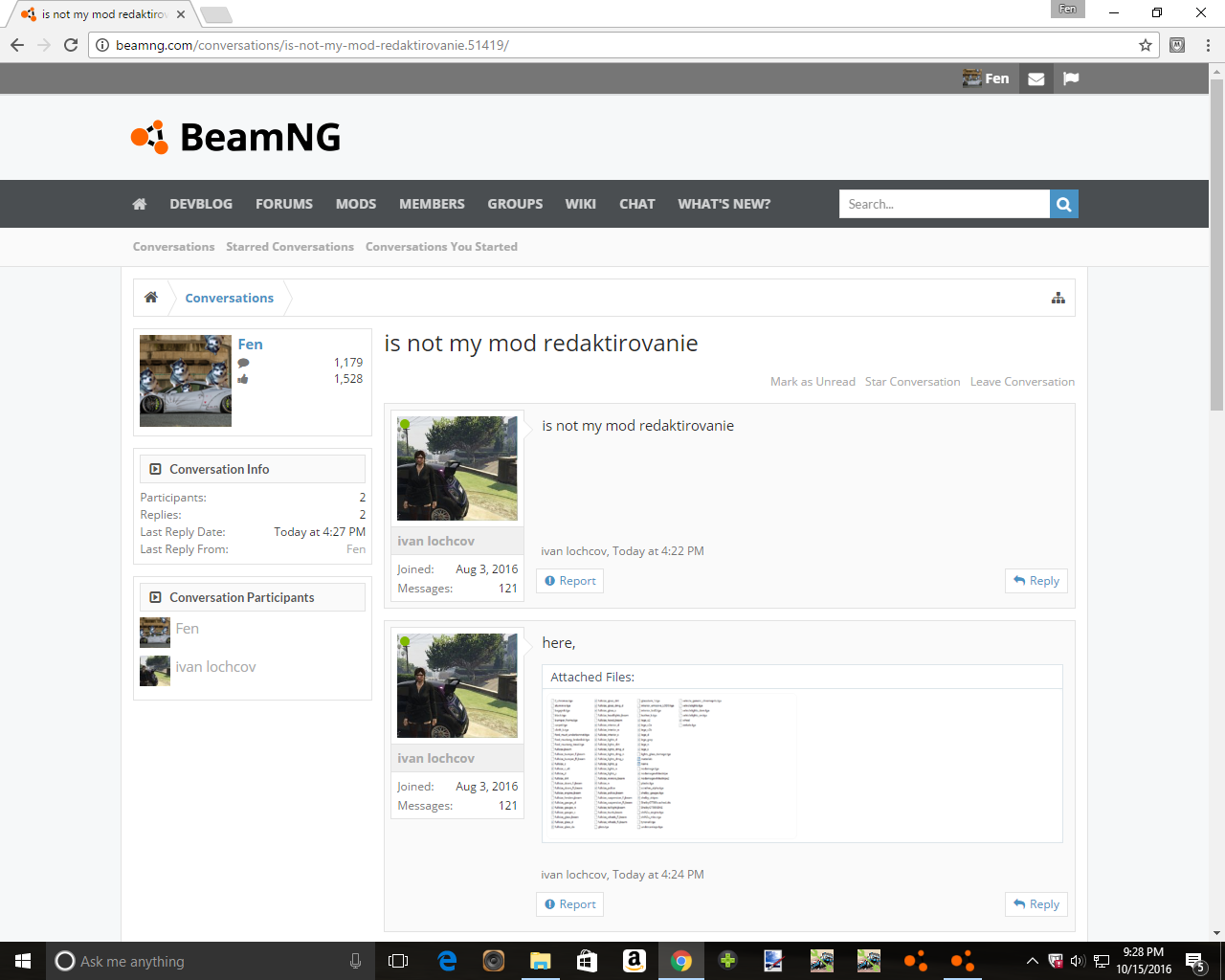Open Chrome menu three dots

point(1208,45)
